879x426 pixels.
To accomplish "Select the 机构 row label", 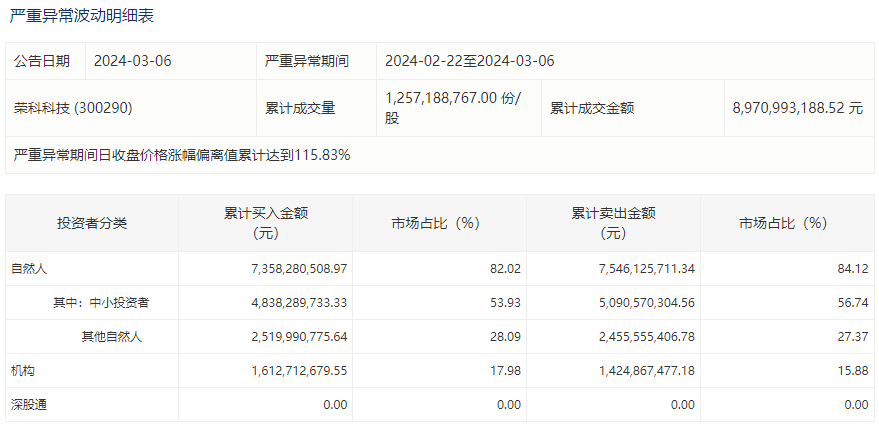I will [x=23, y=371].
